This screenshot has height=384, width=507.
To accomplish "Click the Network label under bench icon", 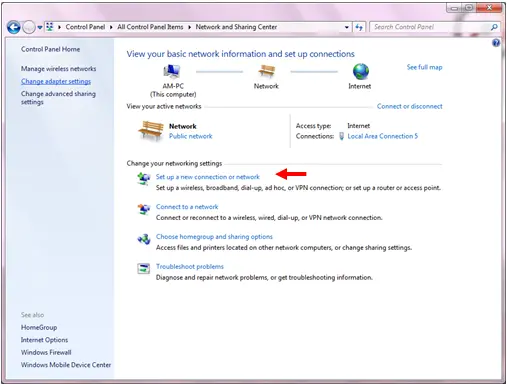I will click(266, 86).
